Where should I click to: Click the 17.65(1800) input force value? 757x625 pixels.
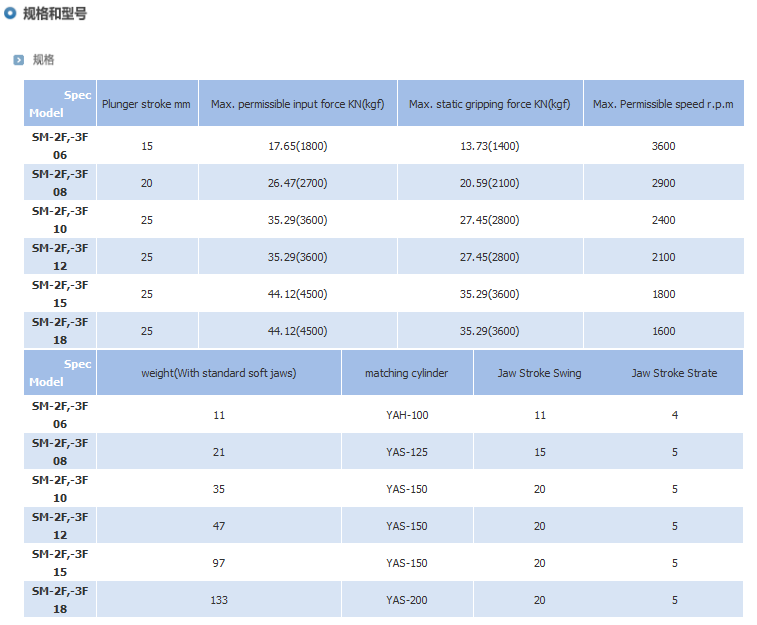(x=297, y=146)
